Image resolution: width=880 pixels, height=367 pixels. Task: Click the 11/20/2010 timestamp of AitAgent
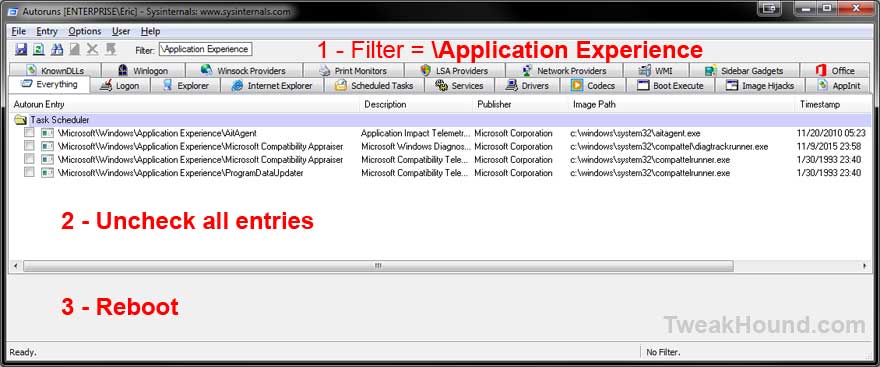831,133
